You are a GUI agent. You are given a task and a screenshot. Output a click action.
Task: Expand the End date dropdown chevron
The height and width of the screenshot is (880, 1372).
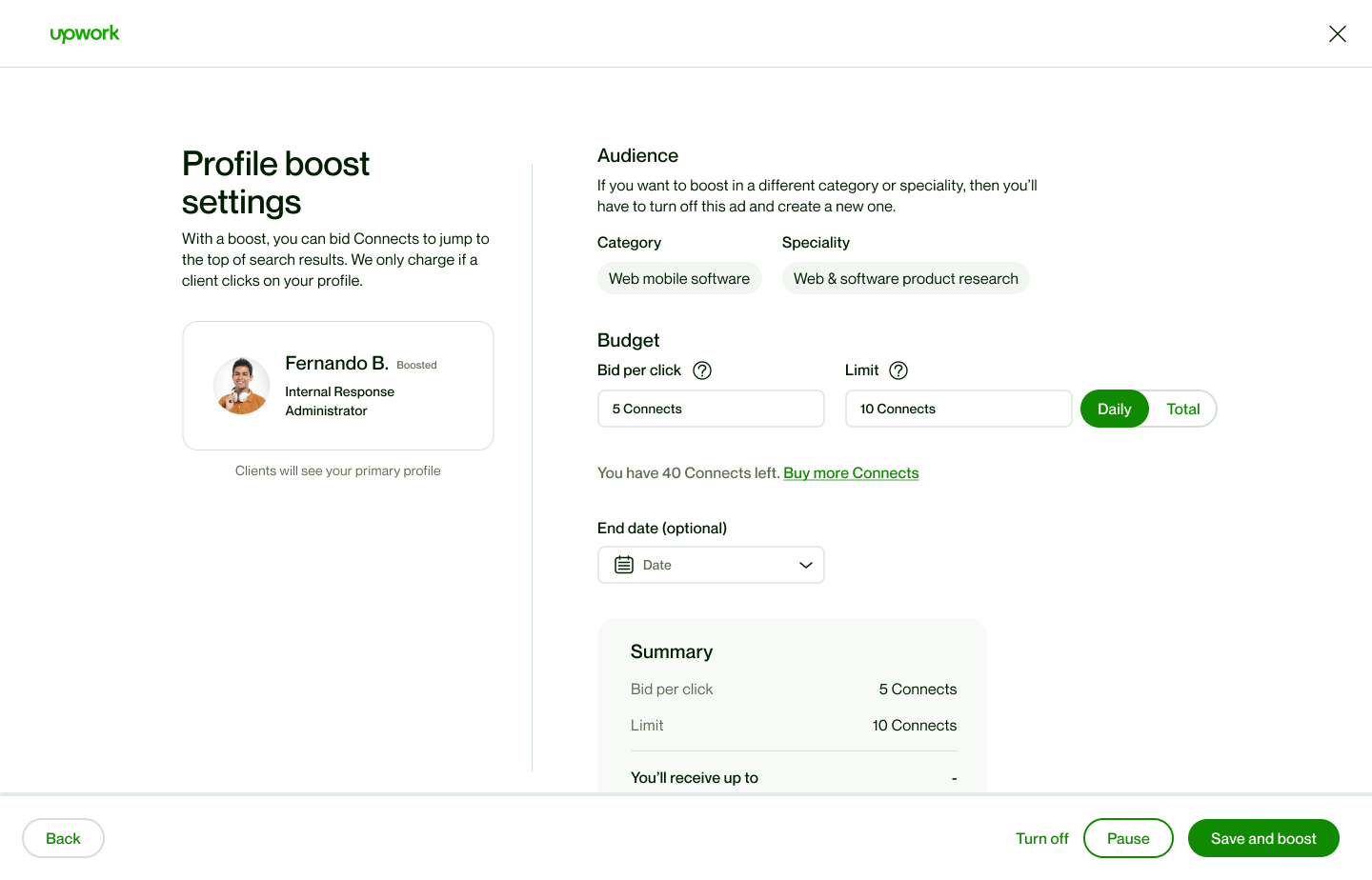click(x=805, y=565)
